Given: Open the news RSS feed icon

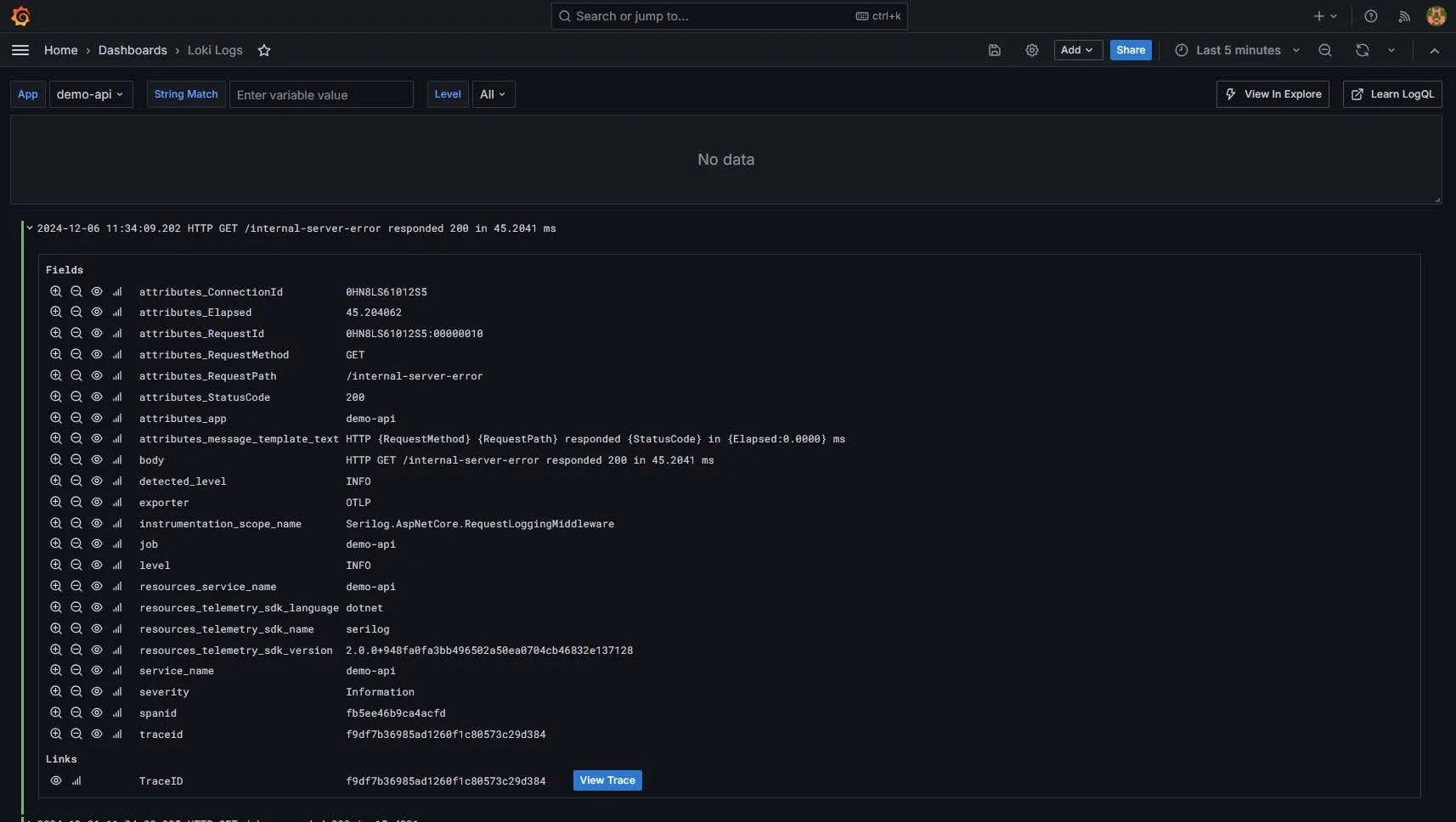Looking at the screenshot, I should (x=1404, y=16).
